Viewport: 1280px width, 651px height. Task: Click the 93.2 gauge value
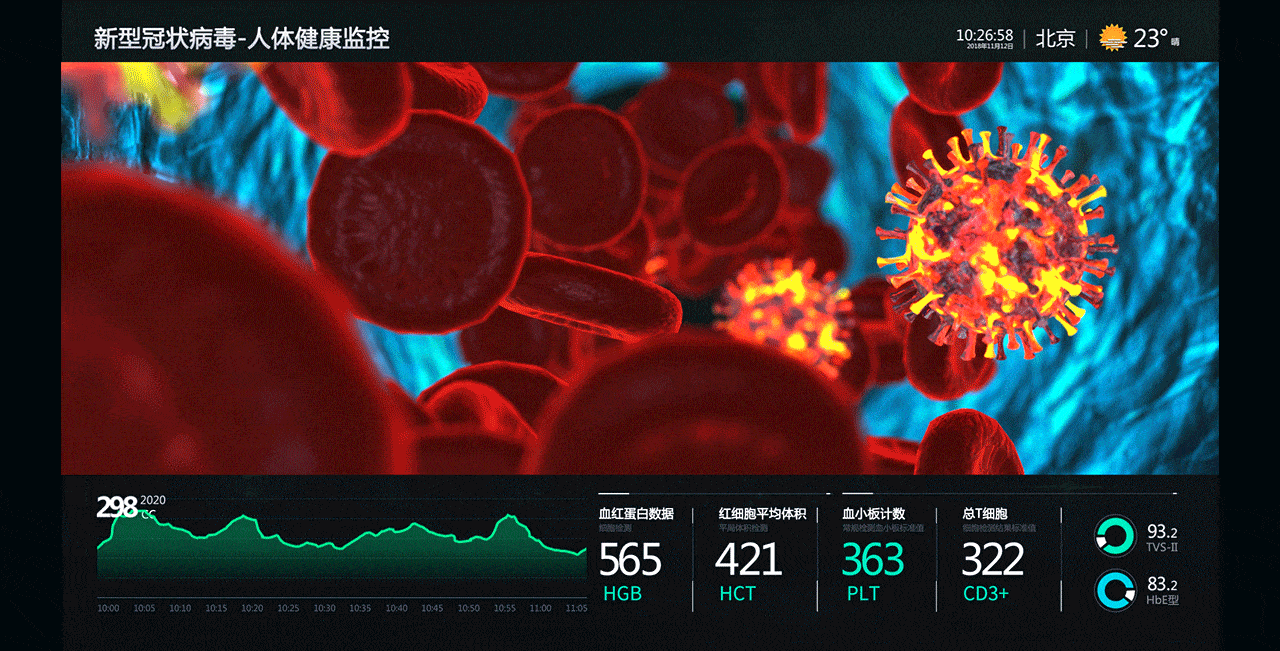(x=1162, y=532)
